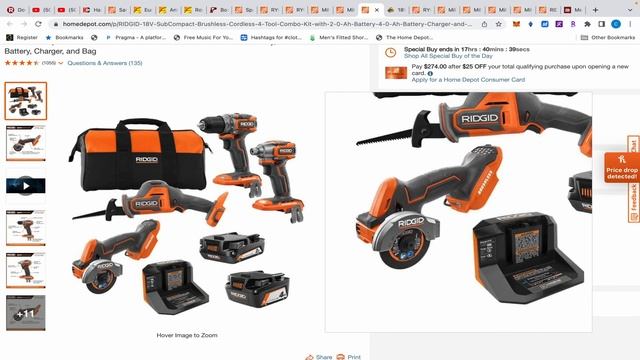Click the Share link below the image
The width and height of the screenshot is (640, 360).
(x=319, y=357)
